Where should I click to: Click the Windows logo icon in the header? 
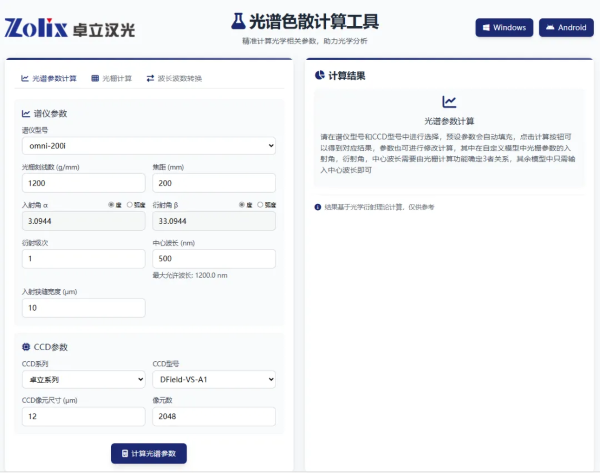486,27
